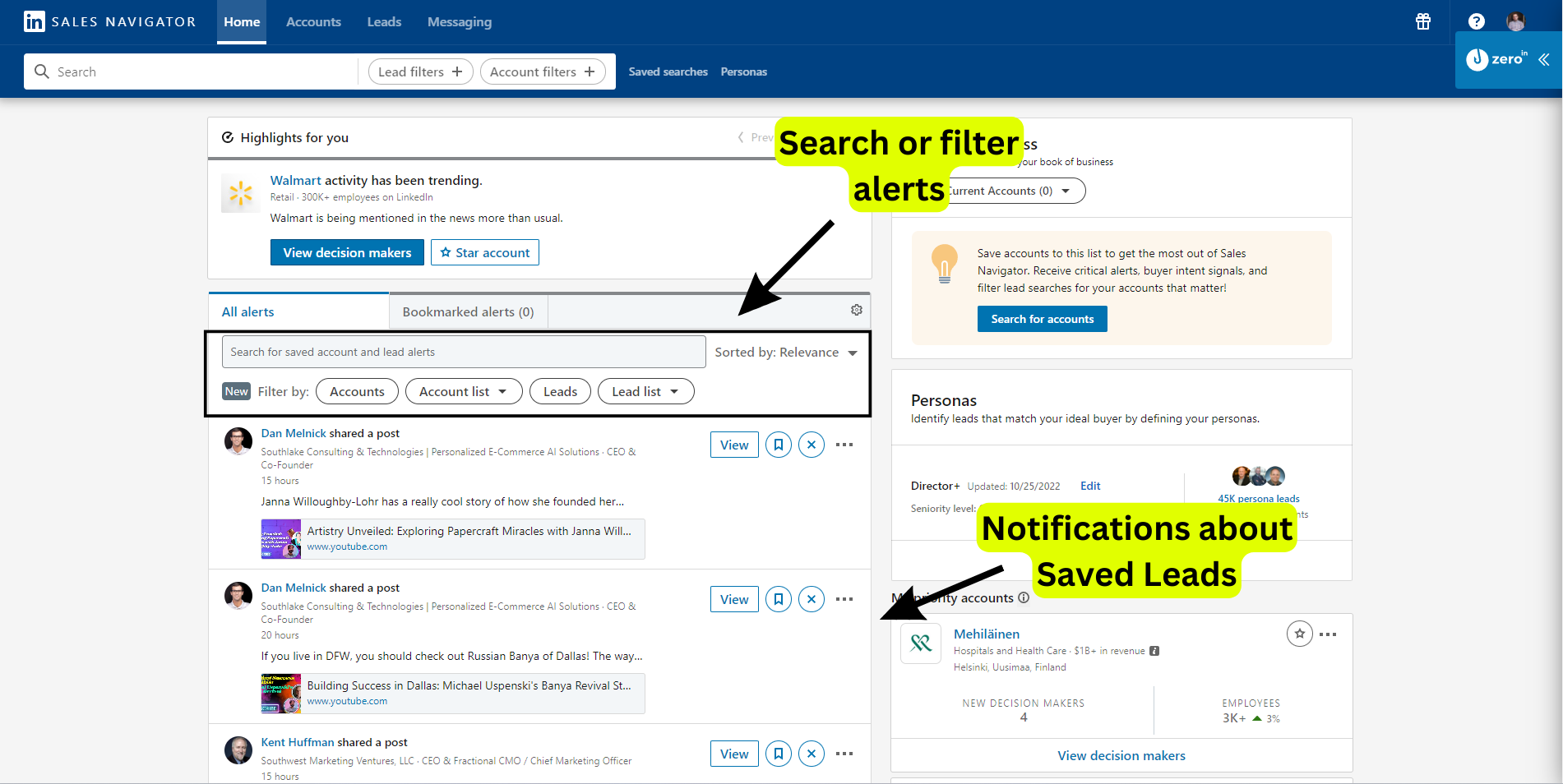Switch to All alerts tab
The width and height of the screenshot is (1563, 784).
coord(298,311)
